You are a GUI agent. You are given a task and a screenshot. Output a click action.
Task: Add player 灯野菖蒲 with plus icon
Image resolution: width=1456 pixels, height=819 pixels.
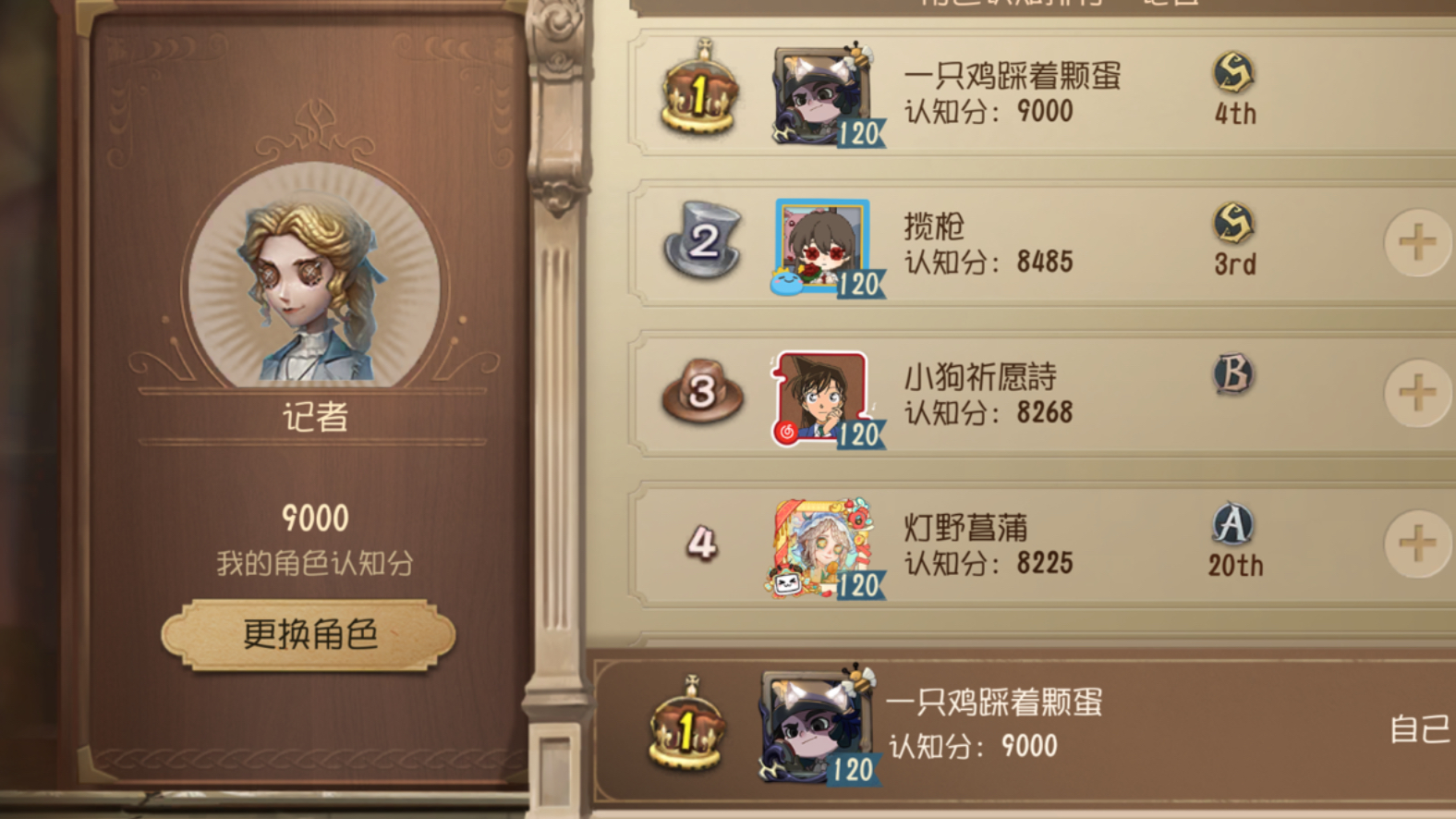tap(1417, 544)
